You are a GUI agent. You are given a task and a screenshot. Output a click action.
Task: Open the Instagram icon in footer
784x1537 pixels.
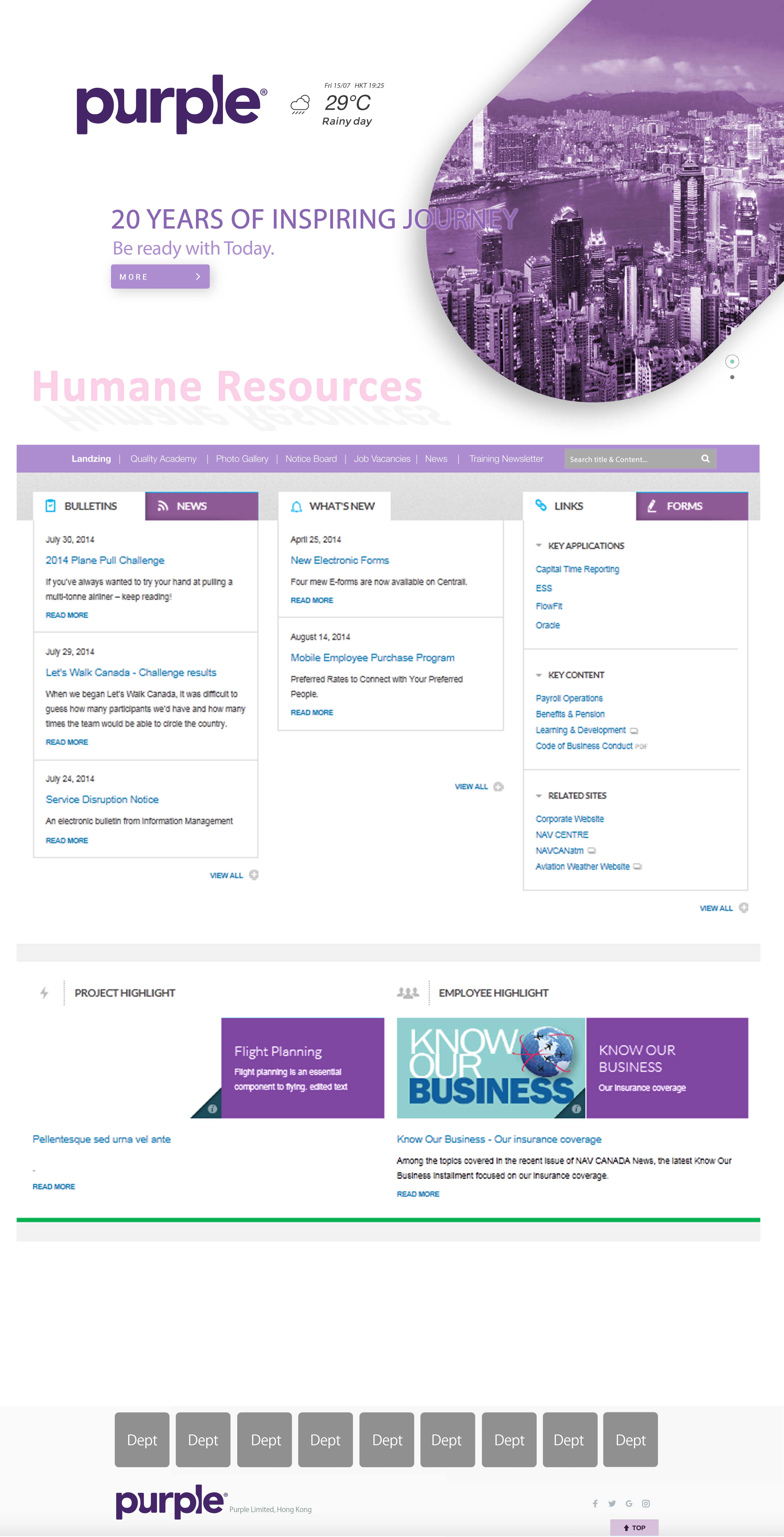[x=645, y=1504]
